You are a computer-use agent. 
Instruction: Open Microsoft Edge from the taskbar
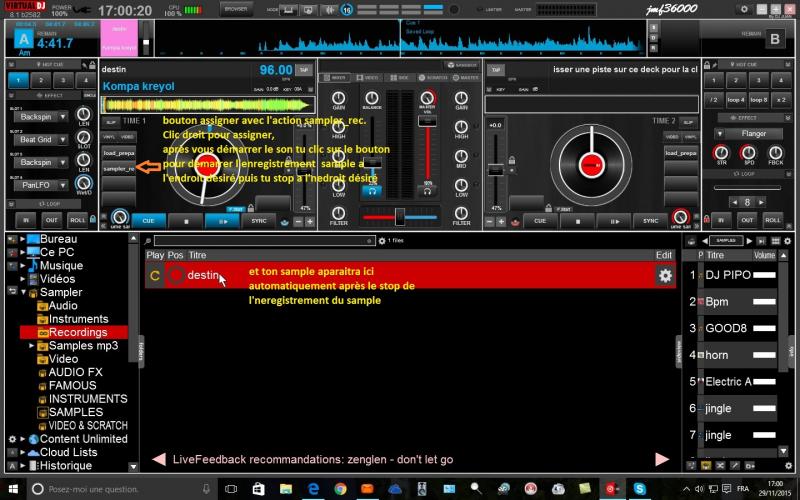(x=312, y=488)
